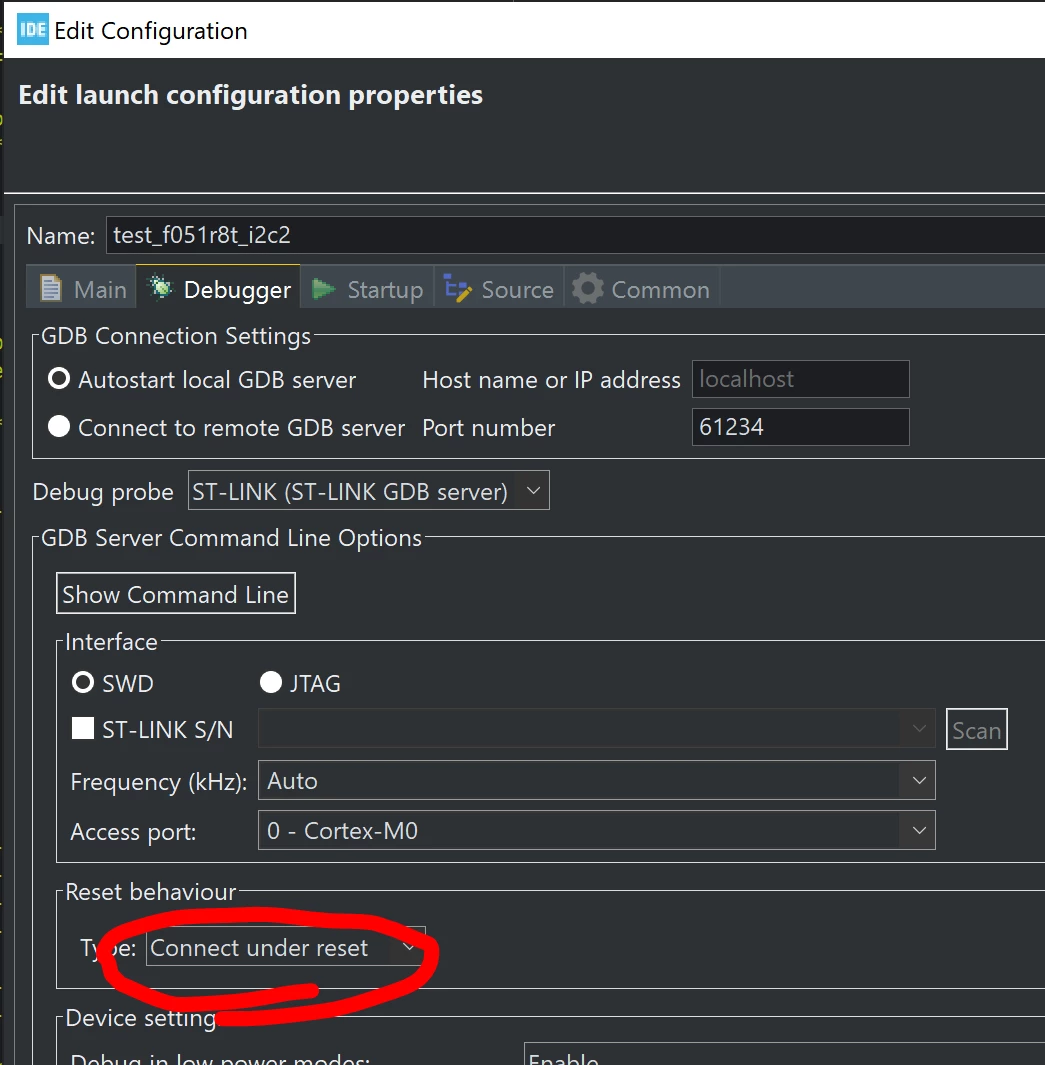Switch to the Main tab

82,289
